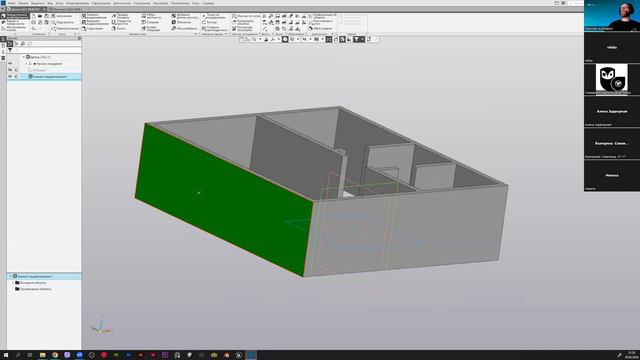Click the Массив по сетке tool
The image size is (640, 360).
[246, 16]
